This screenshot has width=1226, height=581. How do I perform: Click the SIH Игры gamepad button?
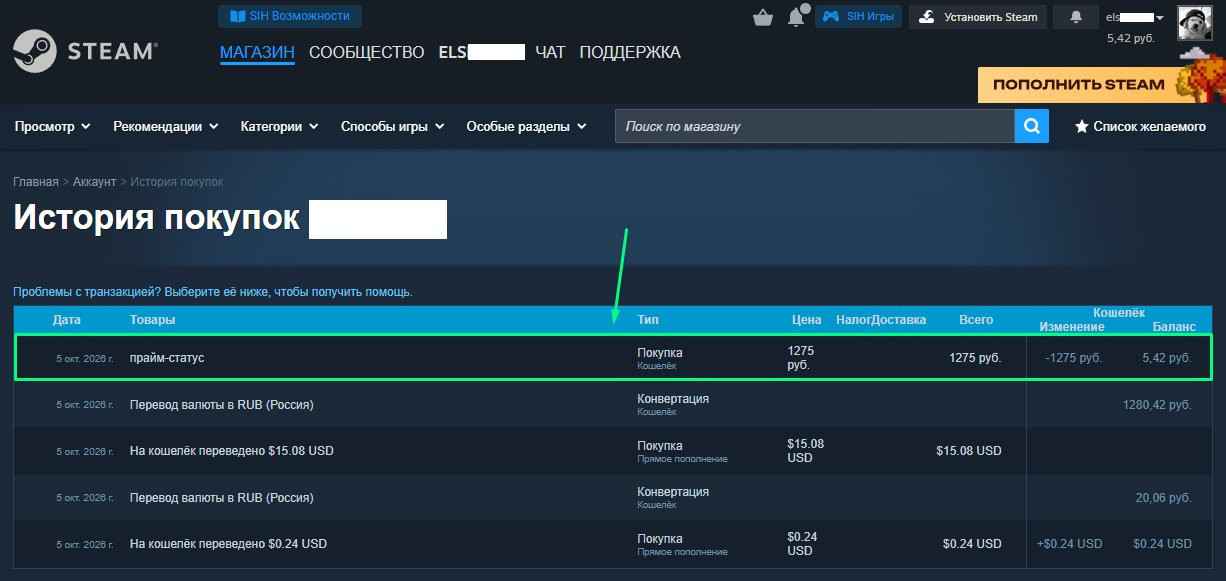[859, 16]
